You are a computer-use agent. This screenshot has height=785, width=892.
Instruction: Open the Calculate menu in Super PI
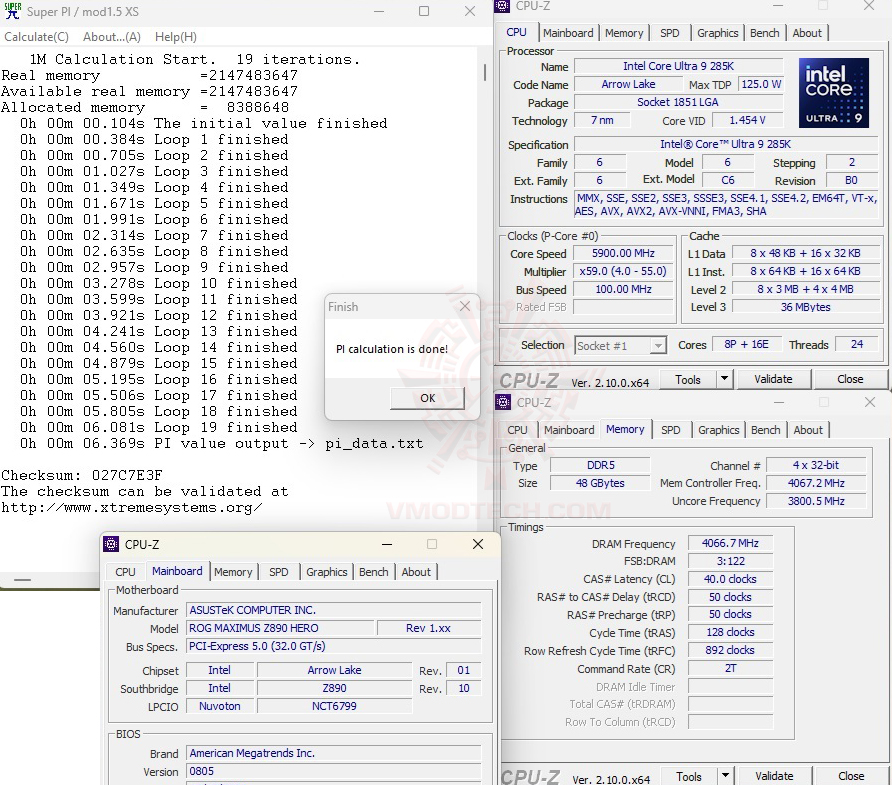(x=36, y=36)
